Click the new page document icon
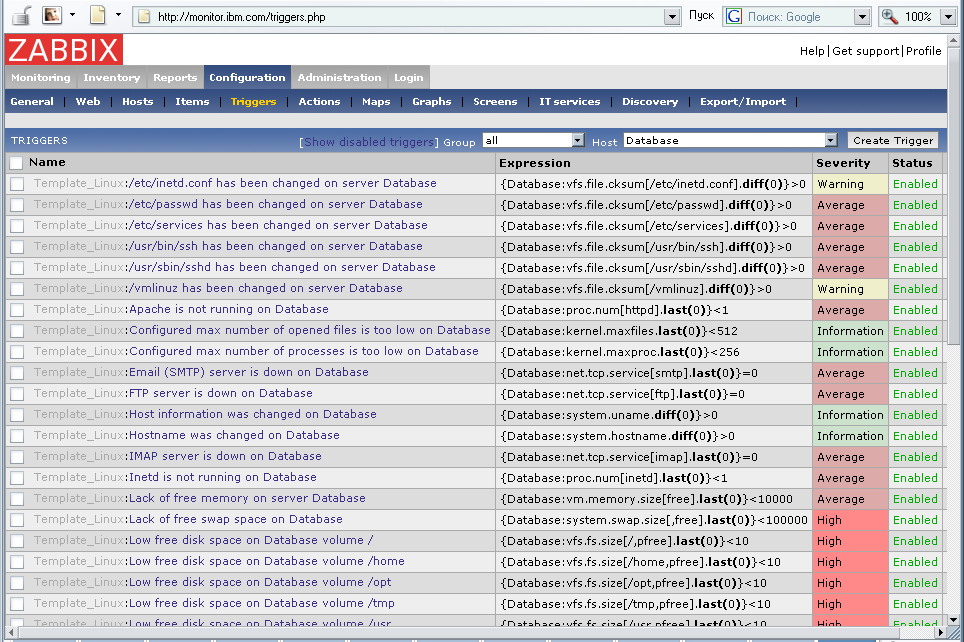 [x=98, y=15]
